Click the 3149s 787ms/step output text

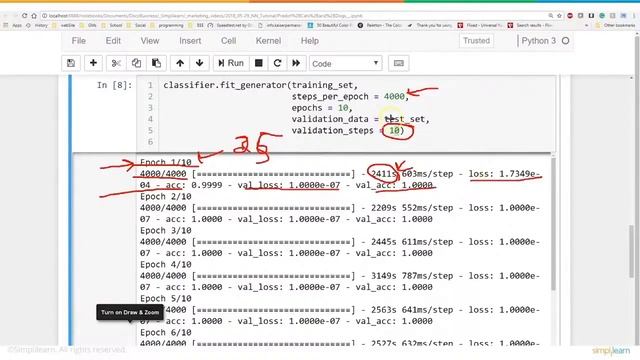(x=412, y=276)
